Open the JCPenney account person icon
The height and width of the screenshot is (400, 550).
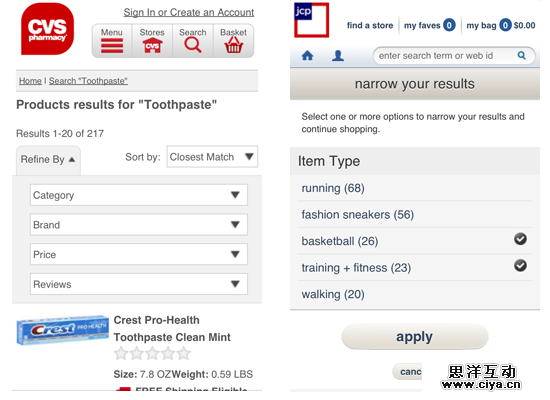click(338, 55)
